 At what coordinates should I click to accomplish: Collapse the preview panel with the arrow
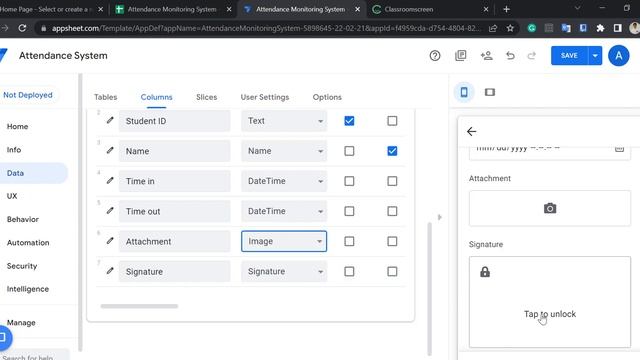point(440,217)
